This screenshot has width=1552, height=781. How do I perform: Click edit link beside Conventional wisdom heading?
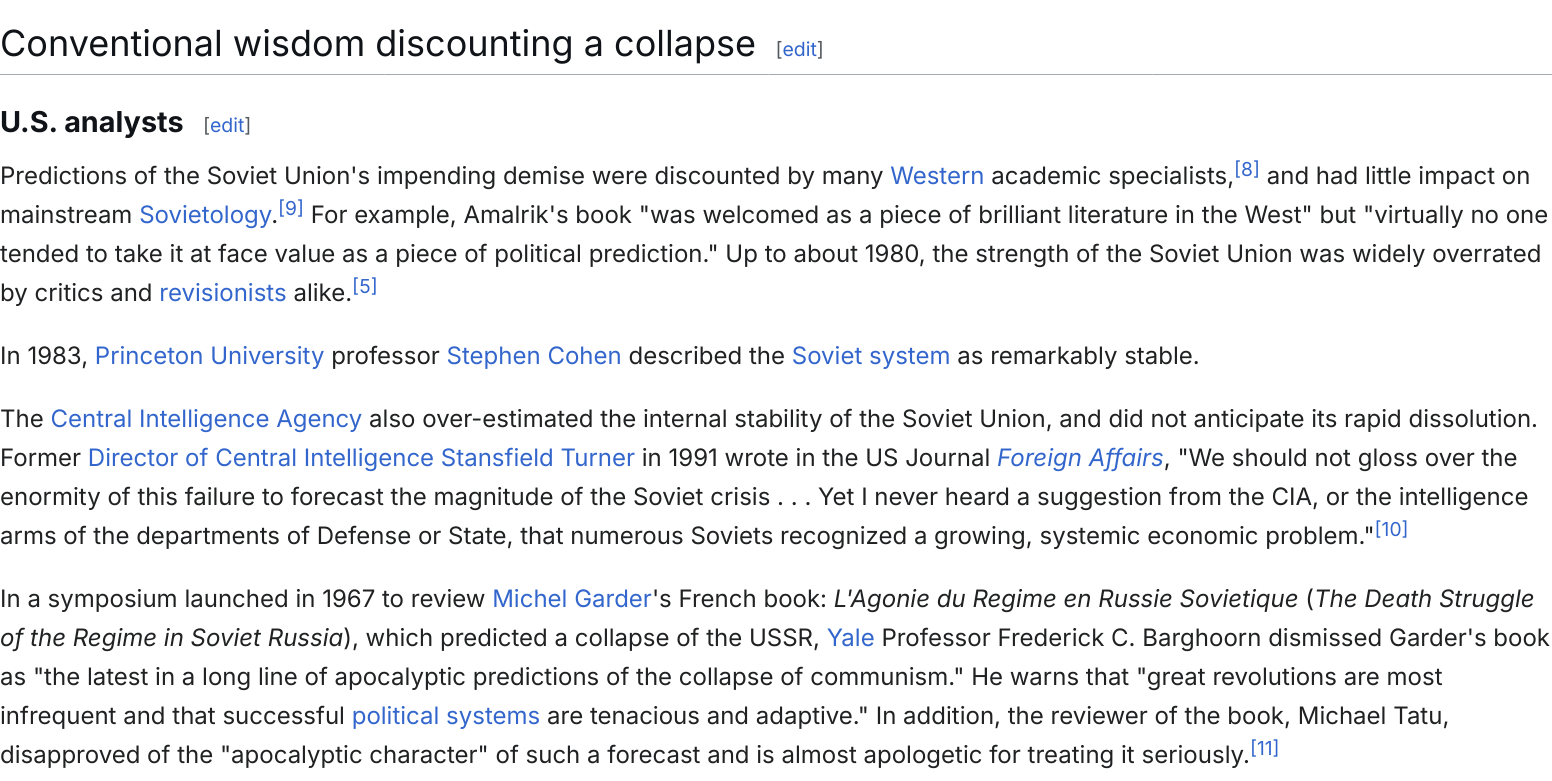(799, 49)
